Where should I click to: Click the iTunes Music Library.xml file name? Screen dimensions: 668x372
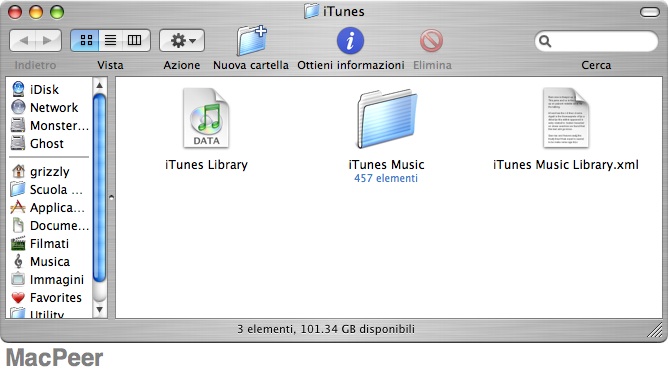[566, 164]
